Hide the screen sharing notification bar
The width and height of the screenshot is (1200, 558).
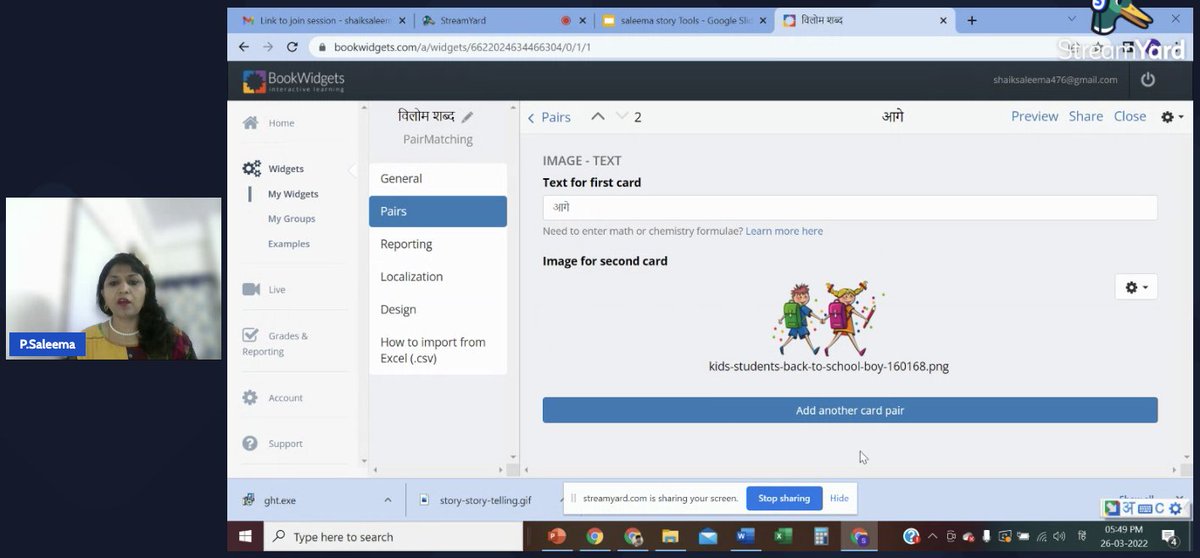(x=839, y=498)
